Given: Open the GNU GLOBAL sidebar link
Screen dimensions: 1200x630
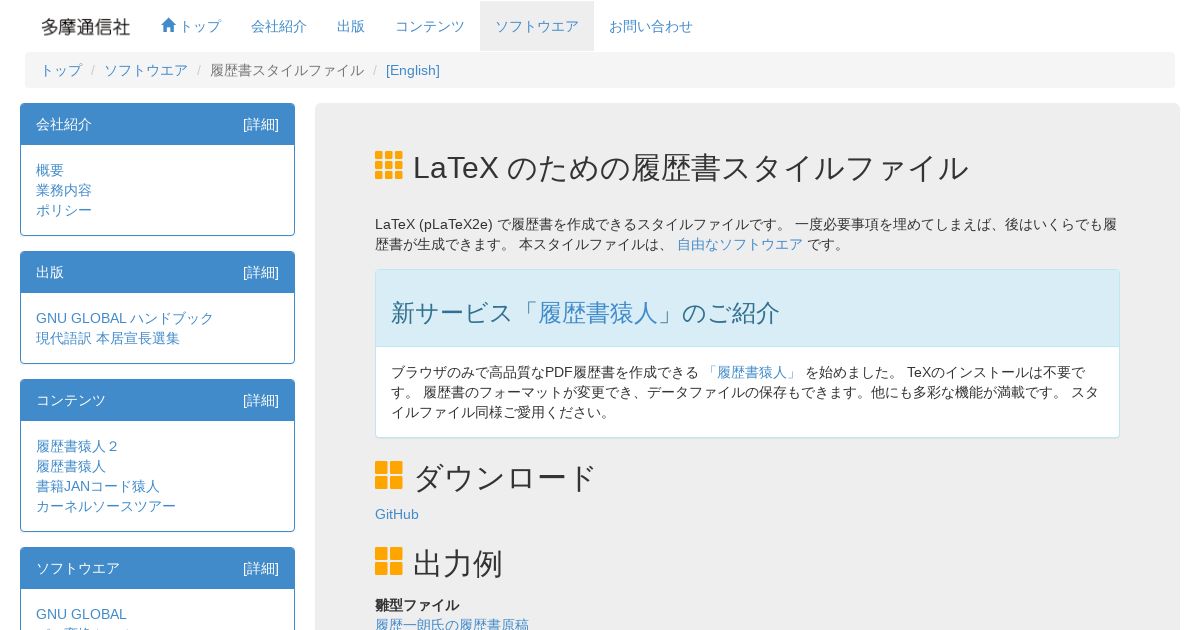Looking at the screenshot, I should click(82, 614).
